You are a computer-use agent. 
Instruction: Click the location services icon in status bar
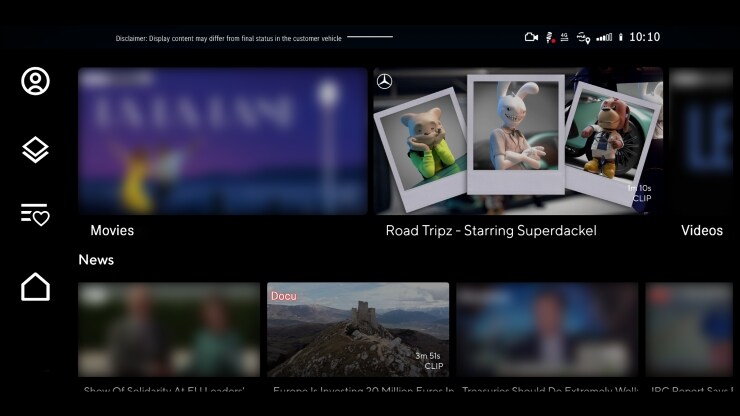[x=584, y=37]
